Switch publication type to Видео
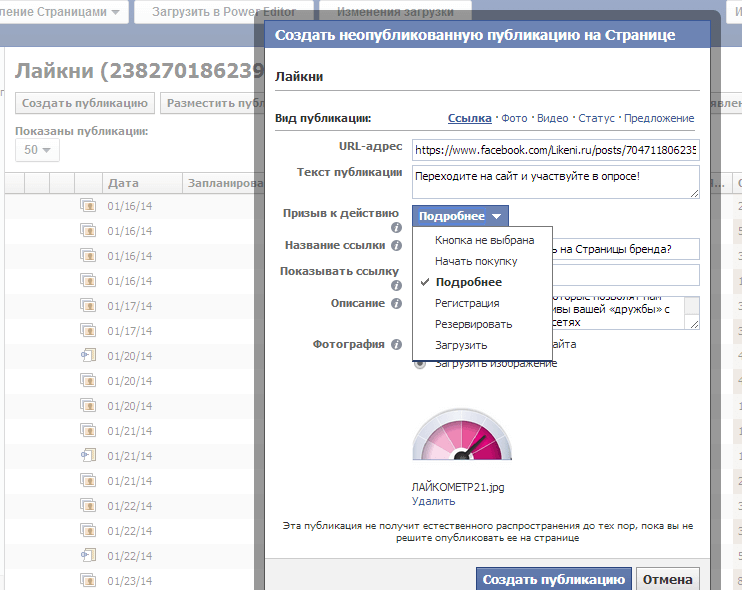The width and height of the screenshot is (742, 590). coord(552,118)
